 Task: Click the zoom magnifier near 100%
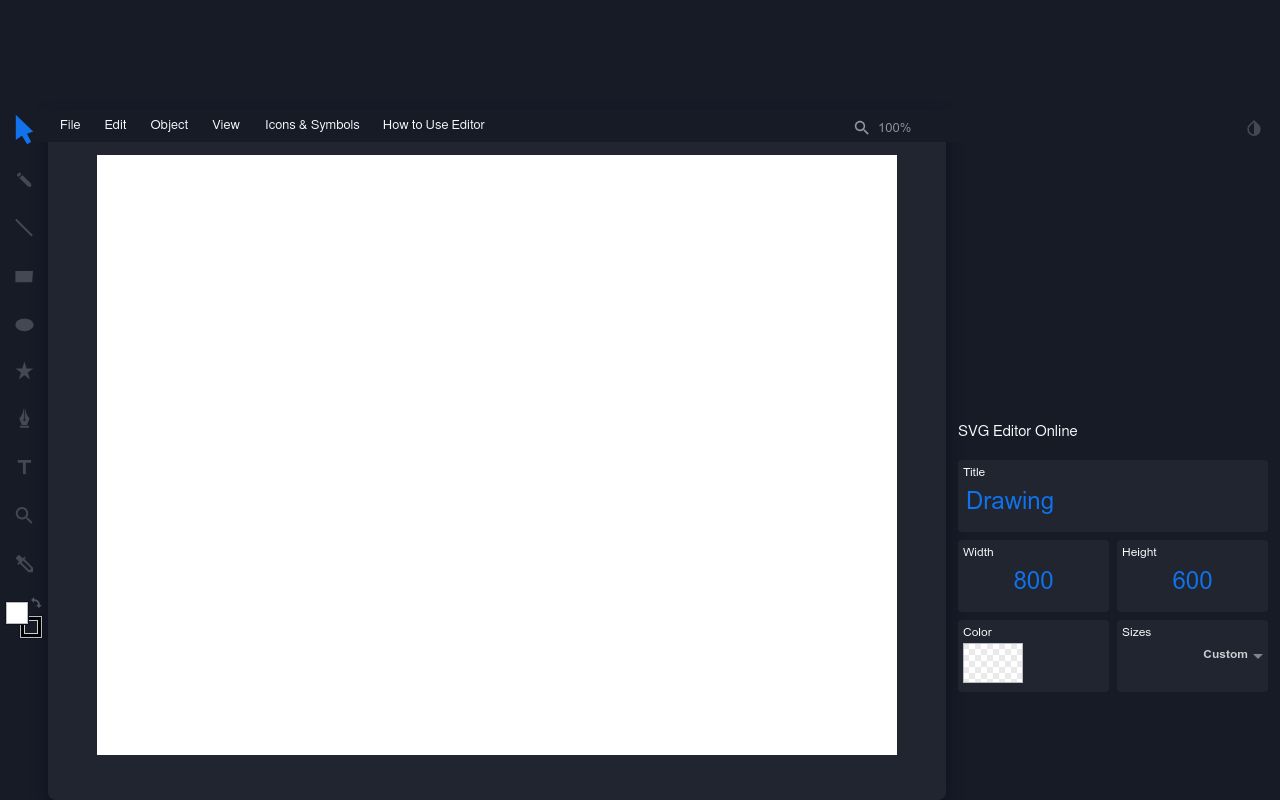862,128
